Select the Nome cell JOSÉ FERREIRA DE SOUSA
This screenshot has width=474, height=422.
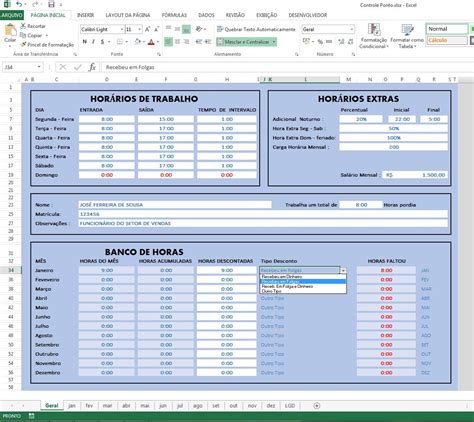pyautogui.click(x=175, y=205)
